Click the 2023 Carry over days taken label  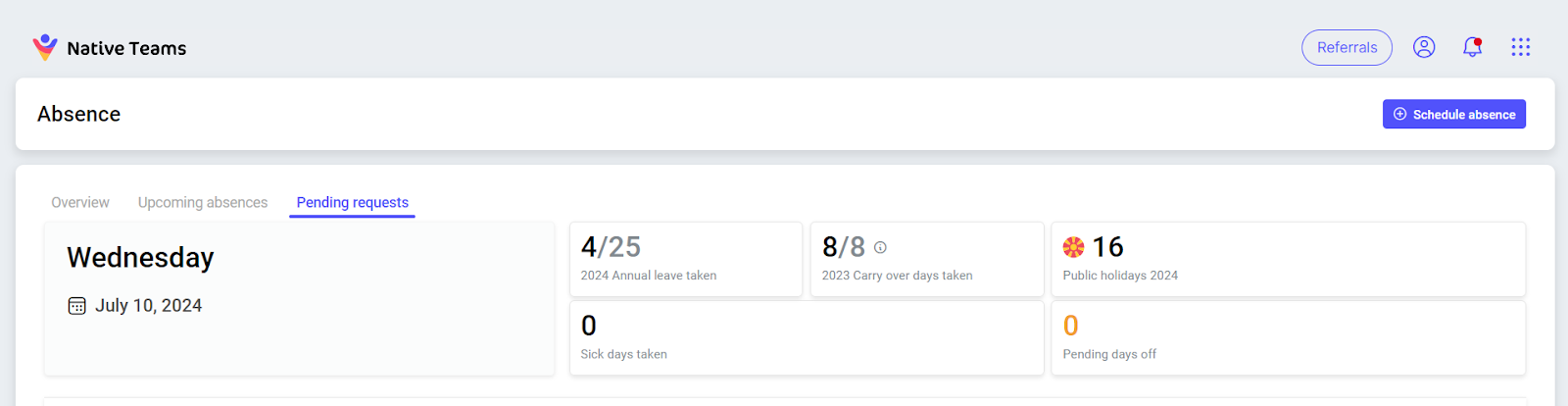coord(898,276)
